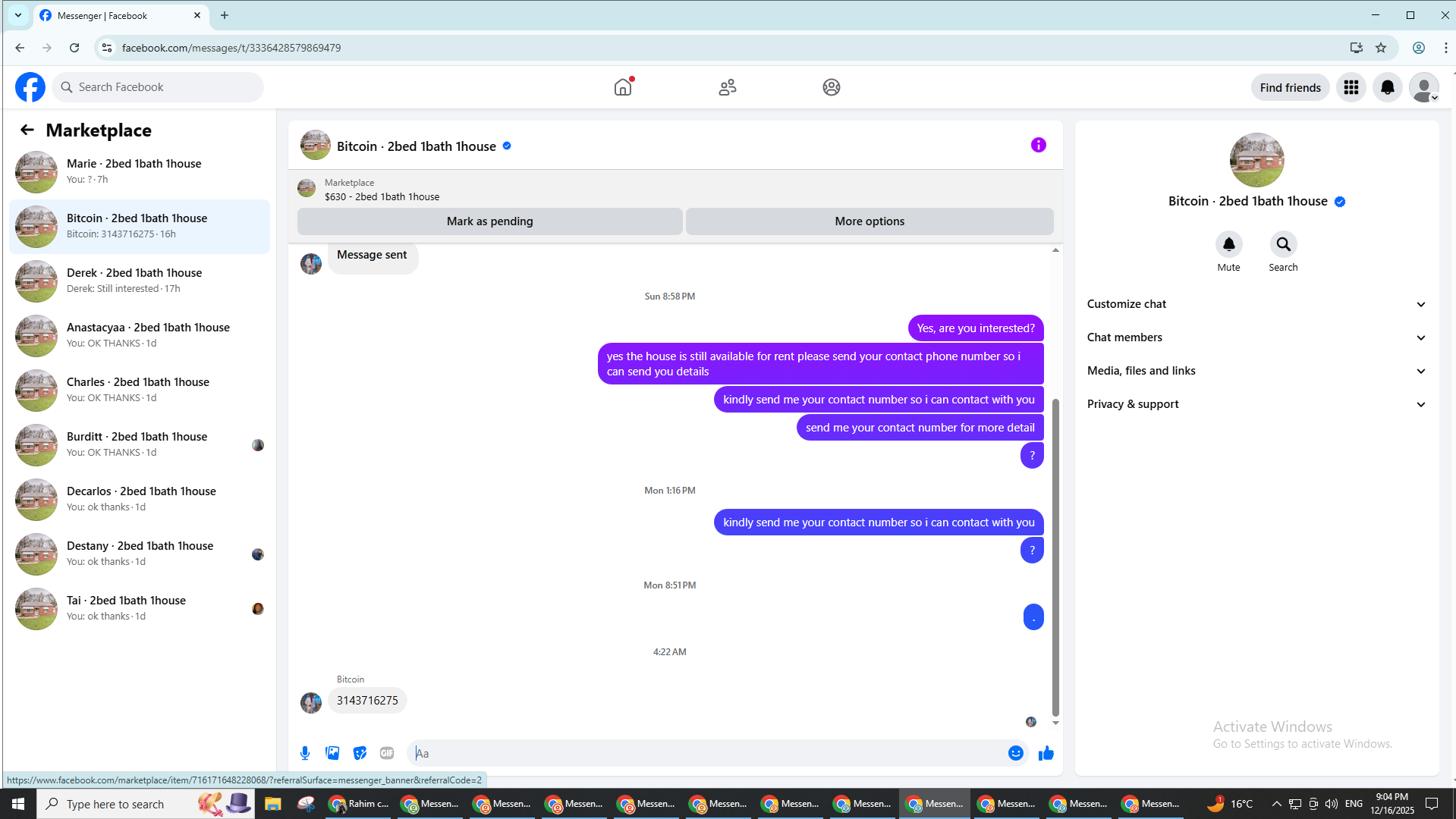Open the Friends icon in top navigation
The image size is (1456, 819).
point(728,87)
